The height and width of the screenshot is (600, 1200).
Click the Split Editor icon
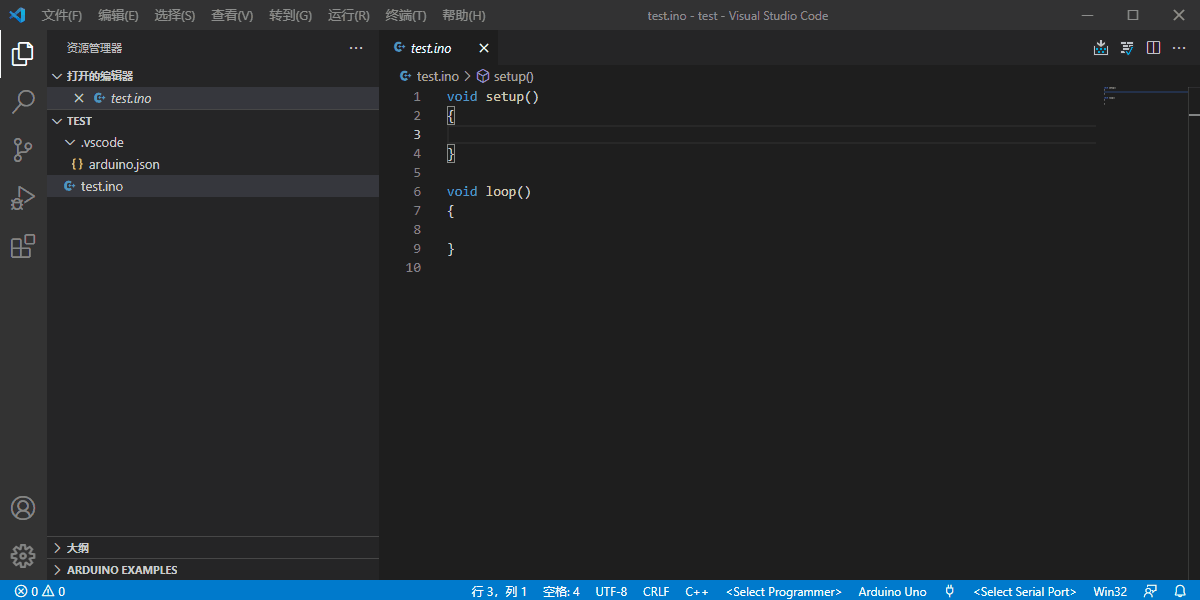click(1153, 48)
